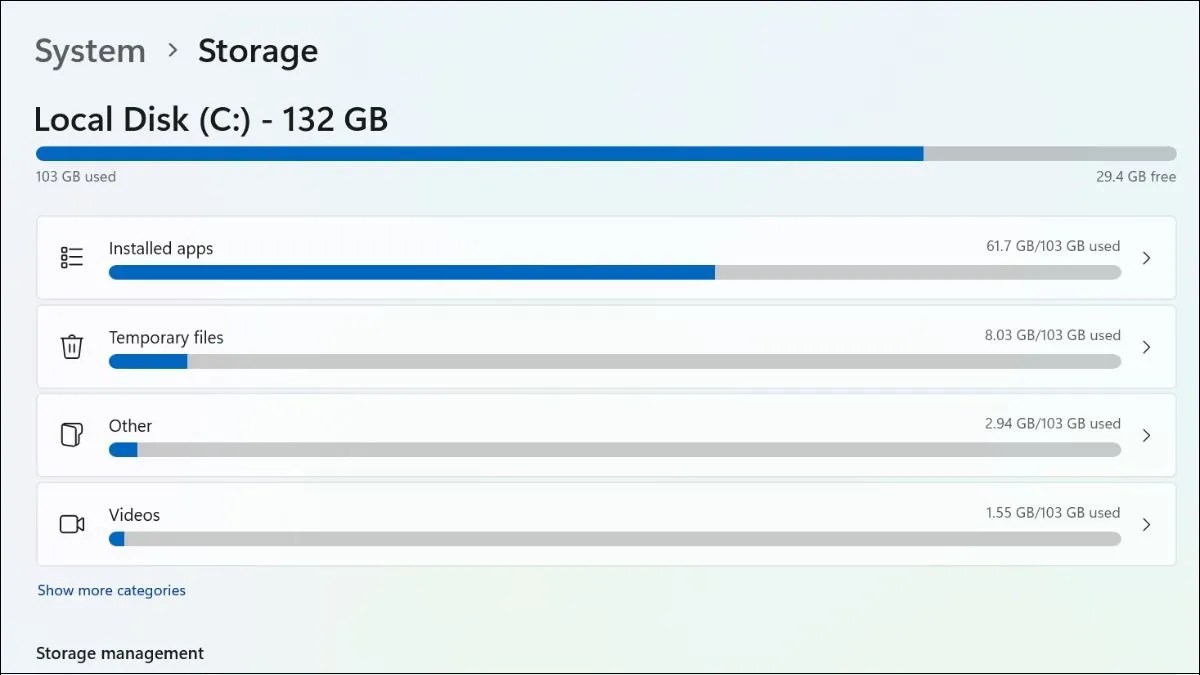This screenshot has width=1200, height=675.
Task: Click the Videos camera icon
Action: (71, 524)
